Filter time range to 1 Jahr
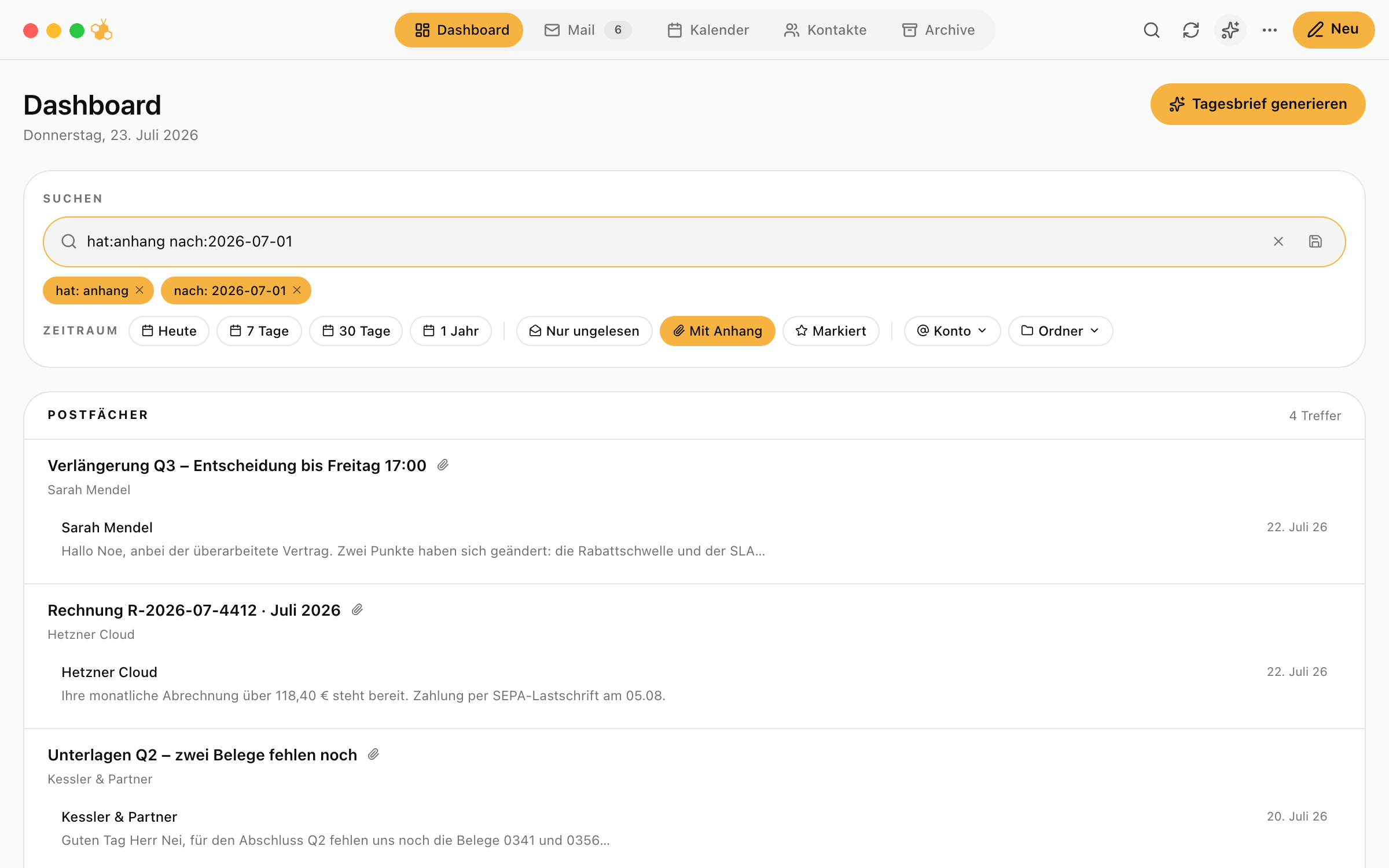 coord(451,331)
